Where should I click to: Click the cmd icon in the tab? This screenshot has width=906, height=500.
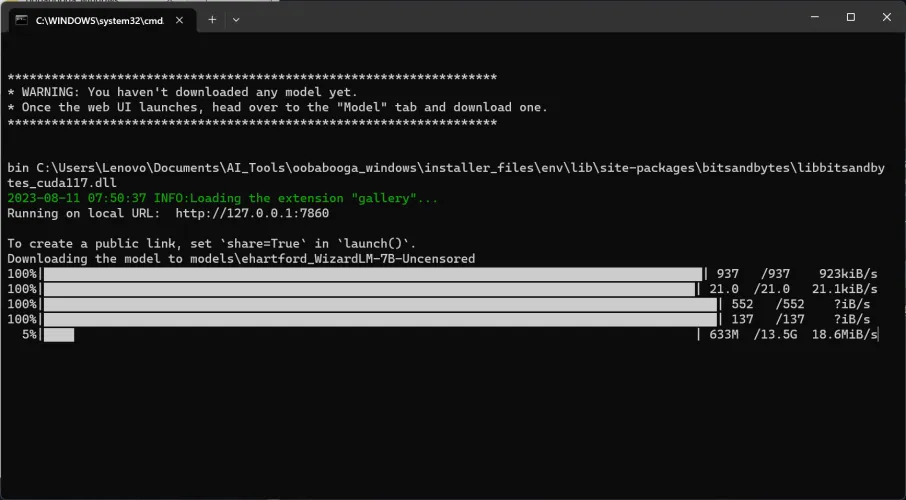(x=22, y=19)
